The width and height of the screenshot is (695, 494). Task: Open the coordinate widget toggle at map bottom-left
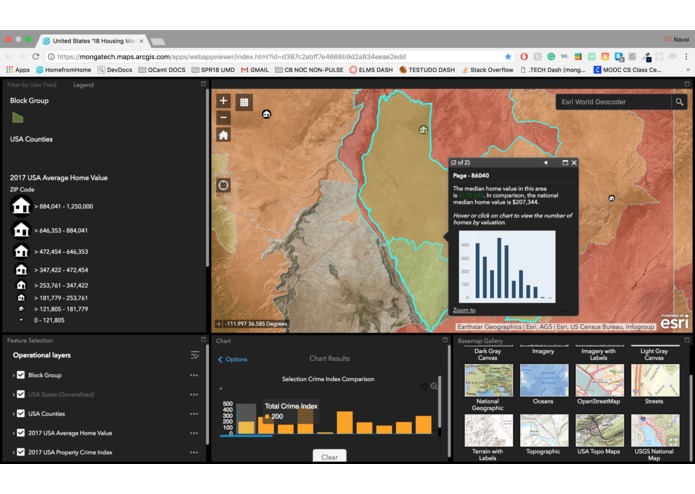click(x=219, y=324)
